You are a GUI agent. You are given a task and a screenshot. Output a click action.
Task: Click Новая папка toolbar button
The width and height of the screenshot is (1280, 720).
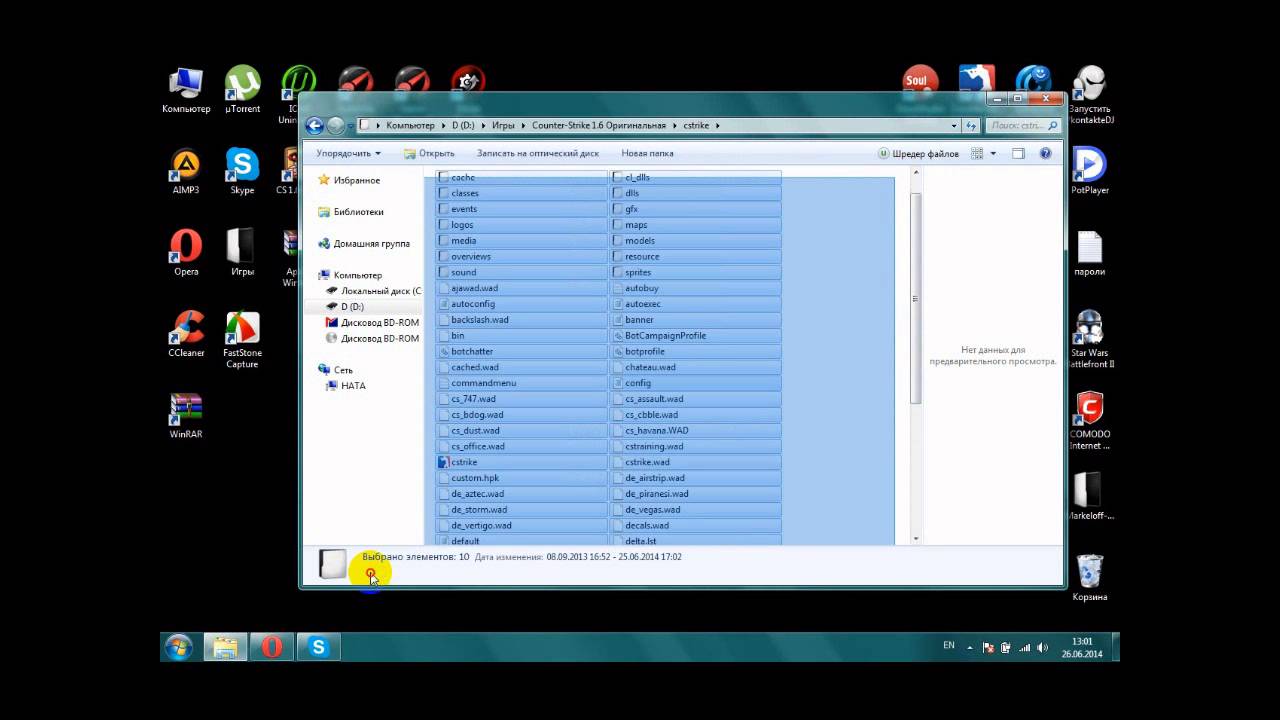point(647,153)
